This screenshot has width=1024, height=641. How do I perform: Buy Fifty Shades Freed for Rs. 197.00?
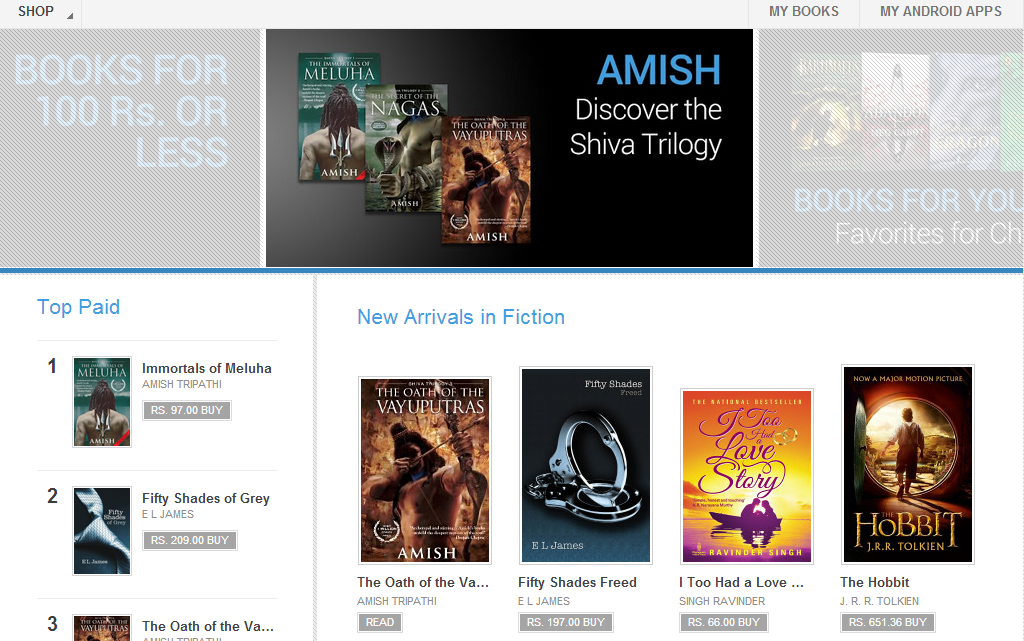click(566, 622)
